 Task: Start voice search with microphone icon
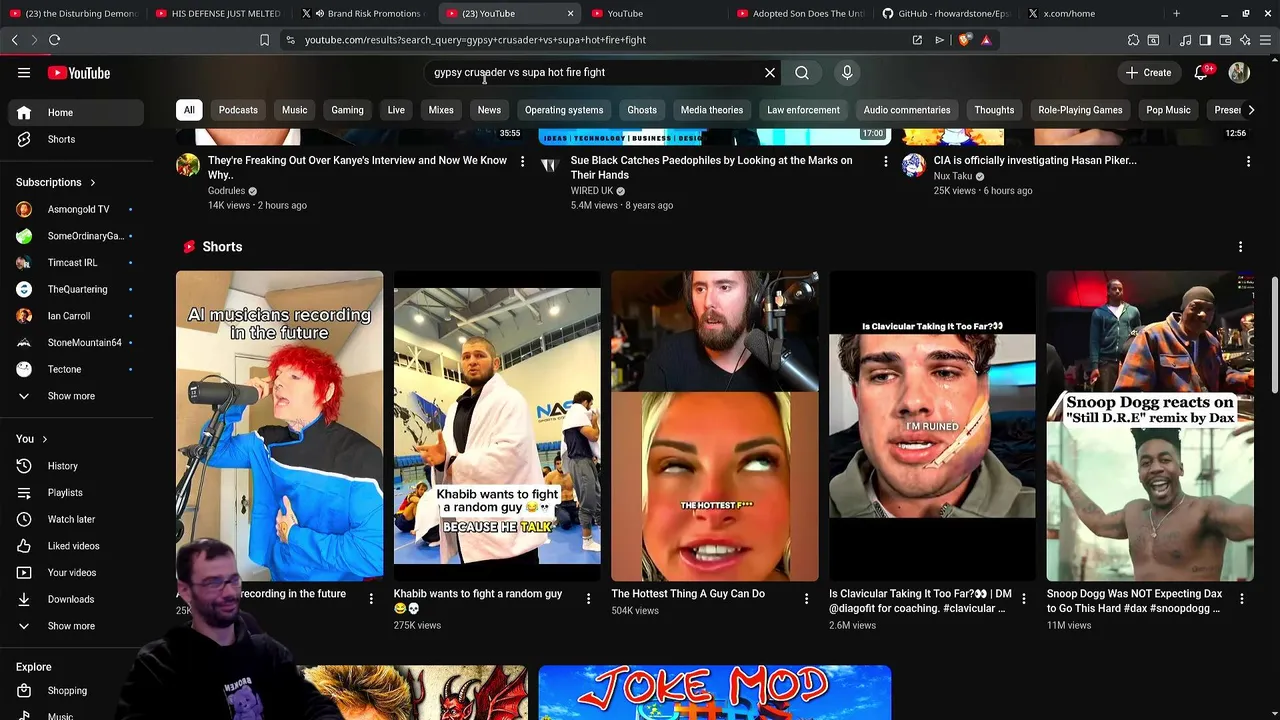tap(847, 72)
